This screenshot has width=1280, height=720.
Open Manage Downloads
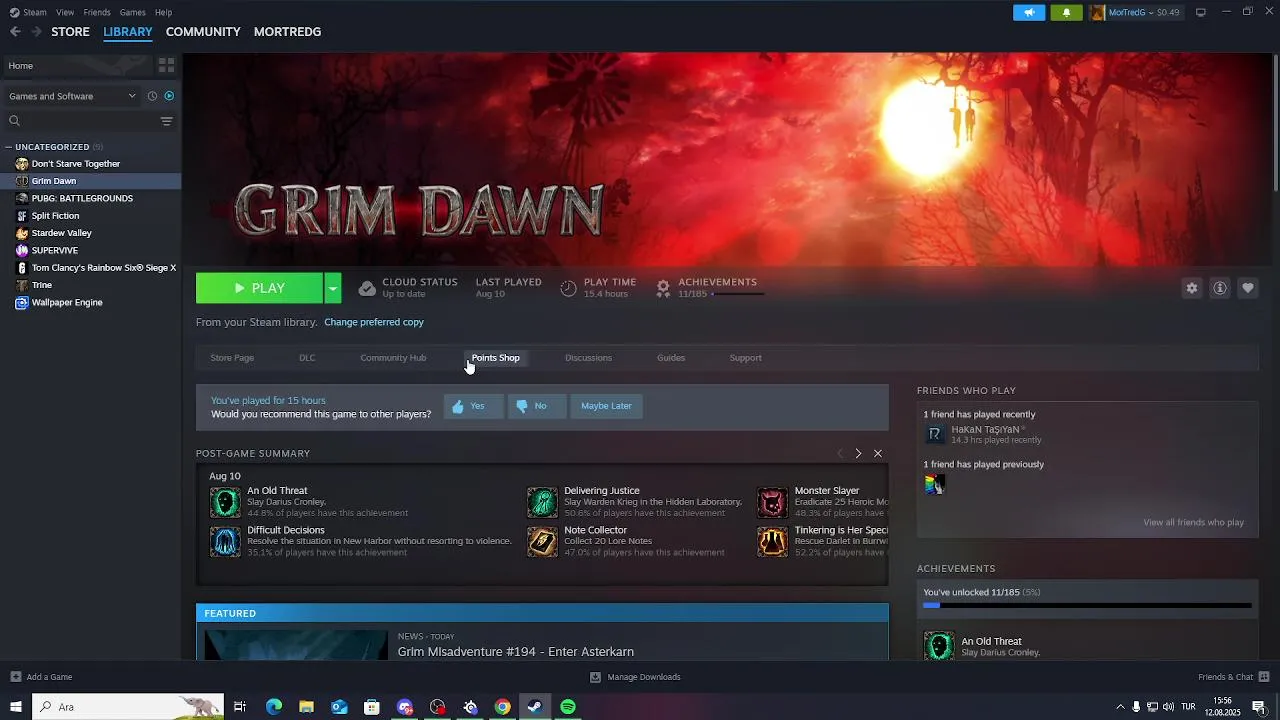(635, 677)
